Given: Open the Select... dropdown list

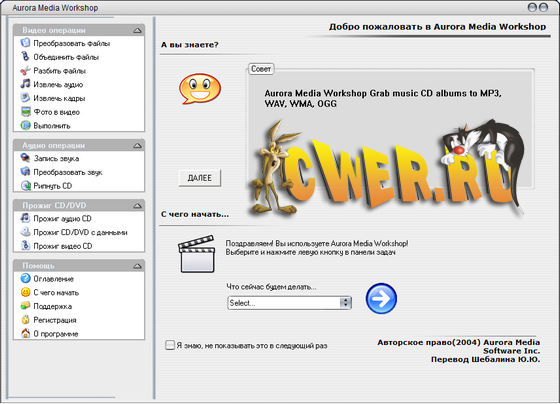Looking at the screenshot, I should pyautogui.click(x=289, y=303).
